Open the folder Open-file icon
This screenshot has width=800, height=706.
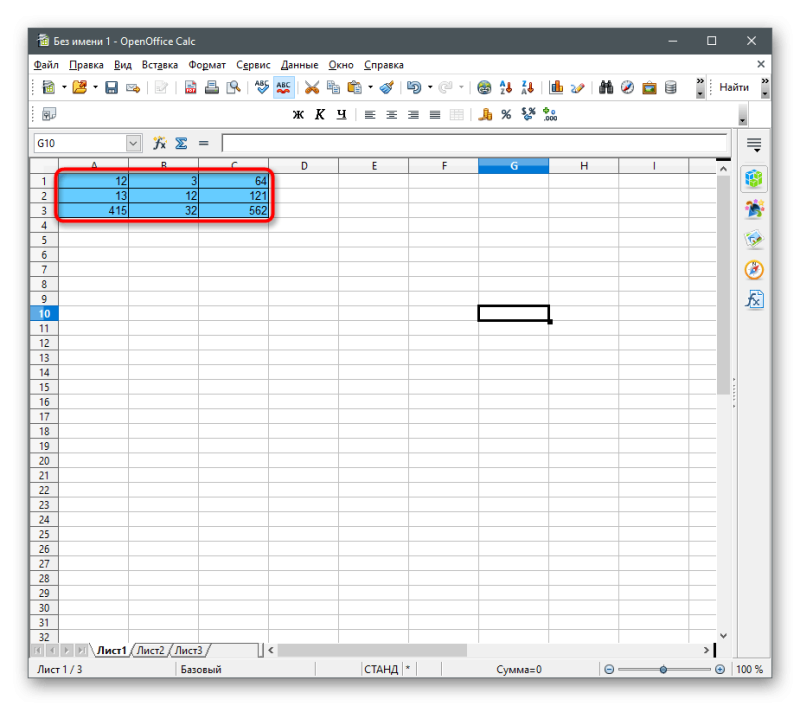pyautogui.click(x=79, y=87)
